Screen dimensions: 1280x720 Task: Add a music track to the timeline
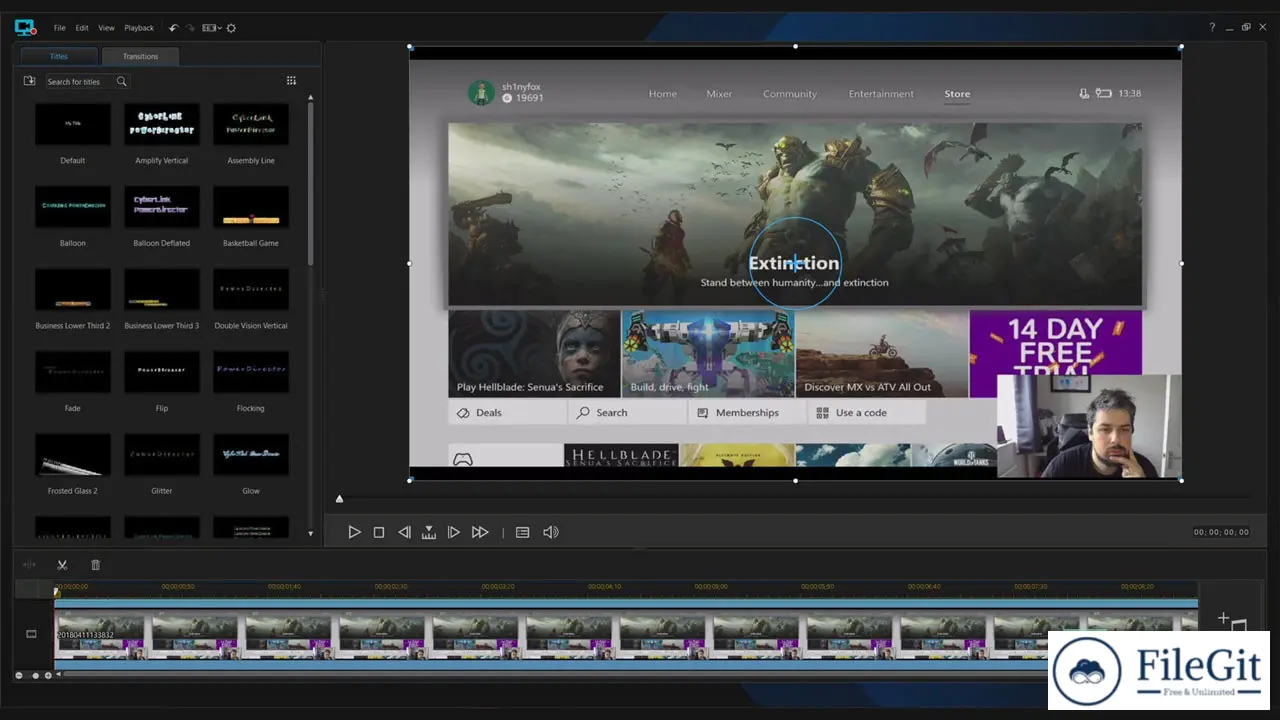coord(1232,622)
